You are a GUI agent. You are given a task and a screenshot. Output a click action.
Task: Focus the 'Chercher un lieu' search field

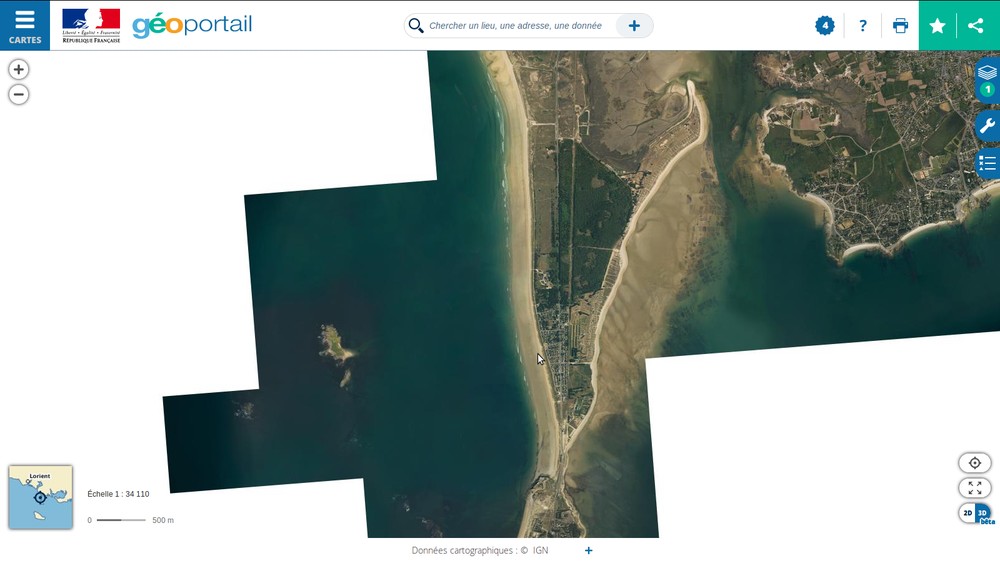tap(515, 26)
